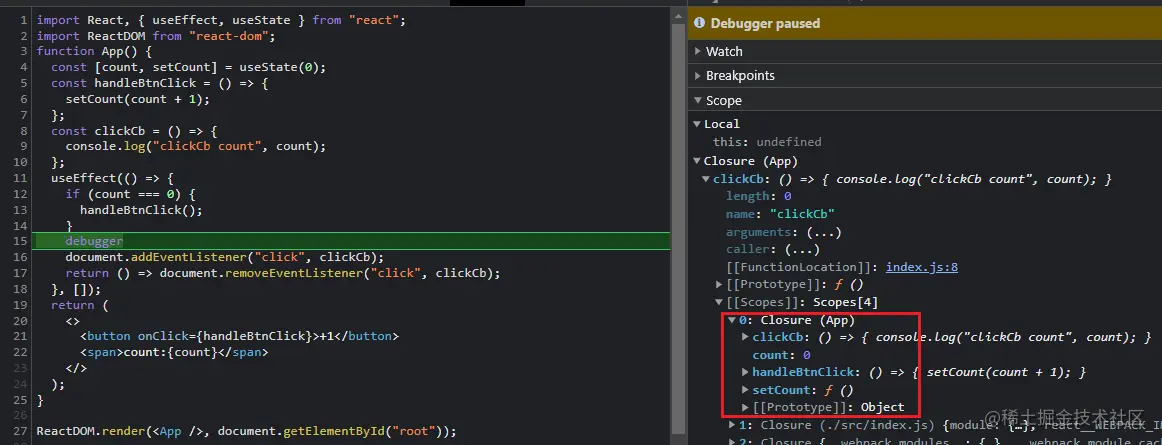1162x445 pixels.
Task: Collapse the Scope section
Action: tap(698, 101)
